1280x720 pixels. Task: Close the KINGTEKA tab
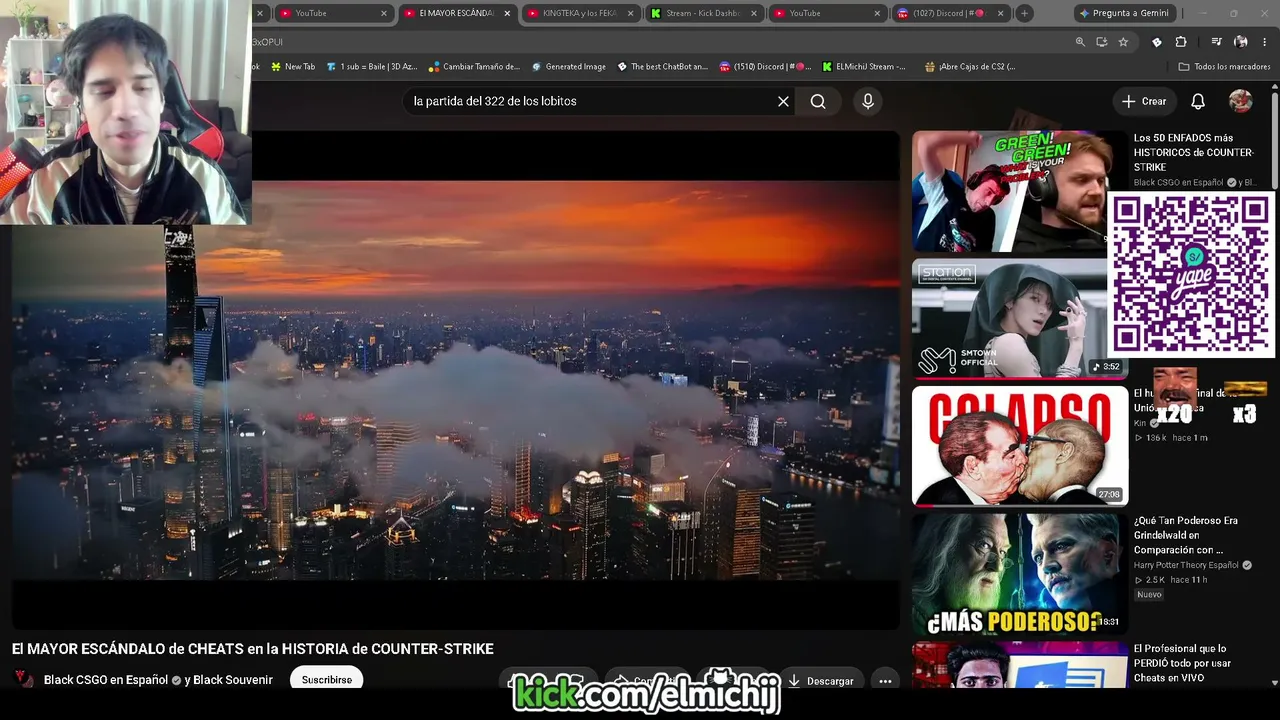pos(631,13)
